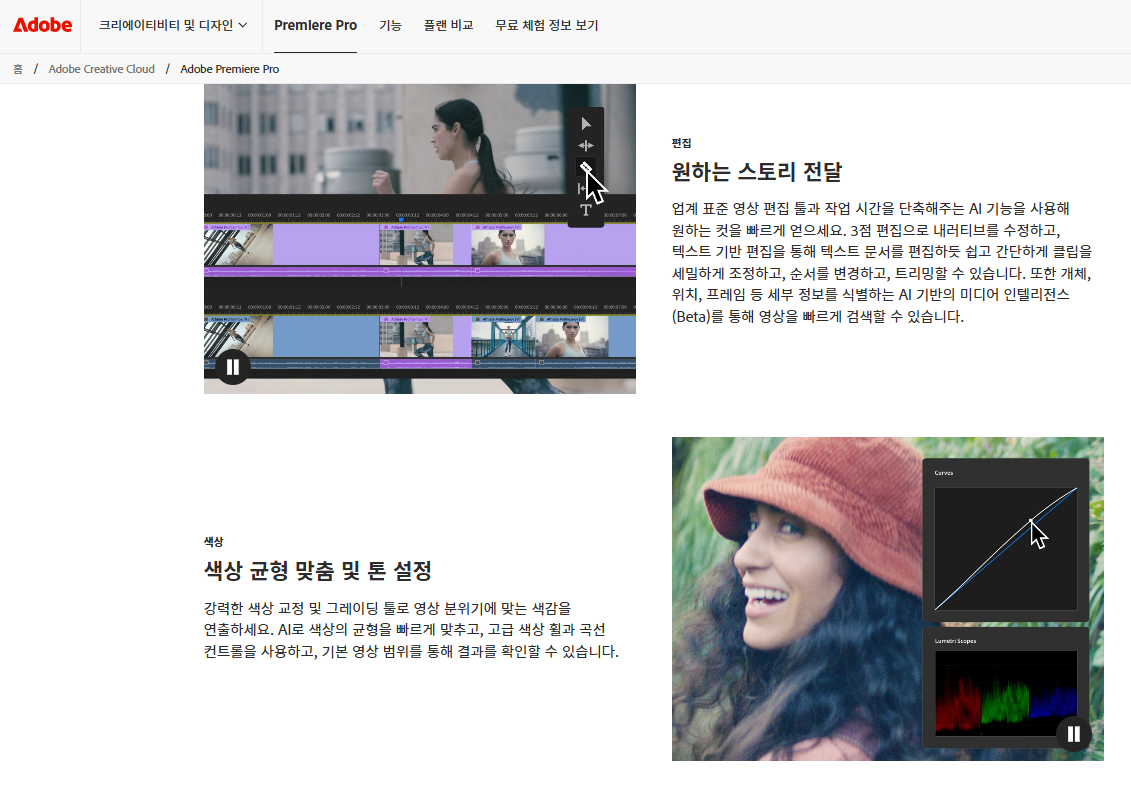Open the 플랜 비교 menu item

(448, 25)
